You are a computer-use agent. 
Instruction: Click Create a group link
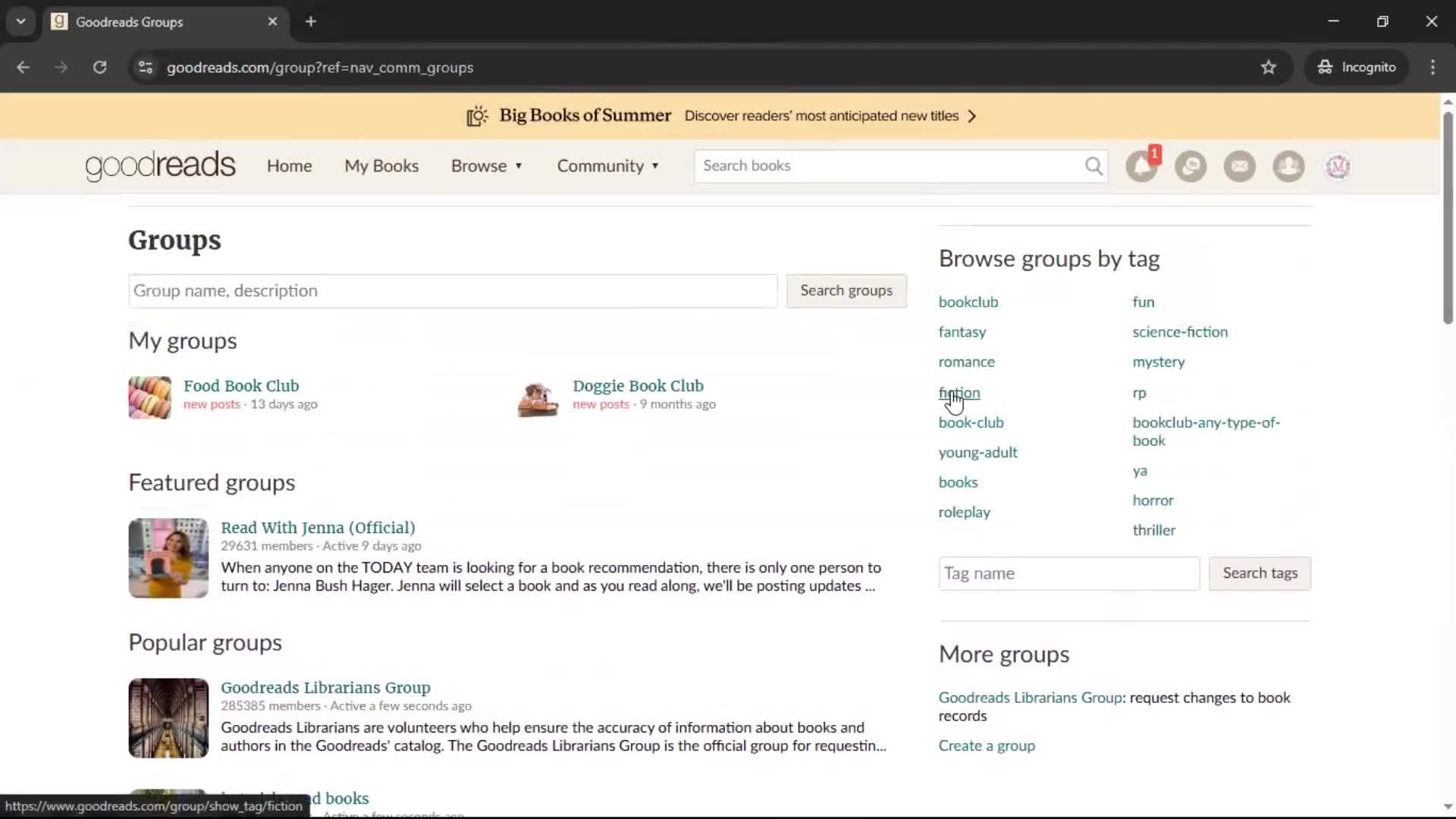[x=987, y=746]
